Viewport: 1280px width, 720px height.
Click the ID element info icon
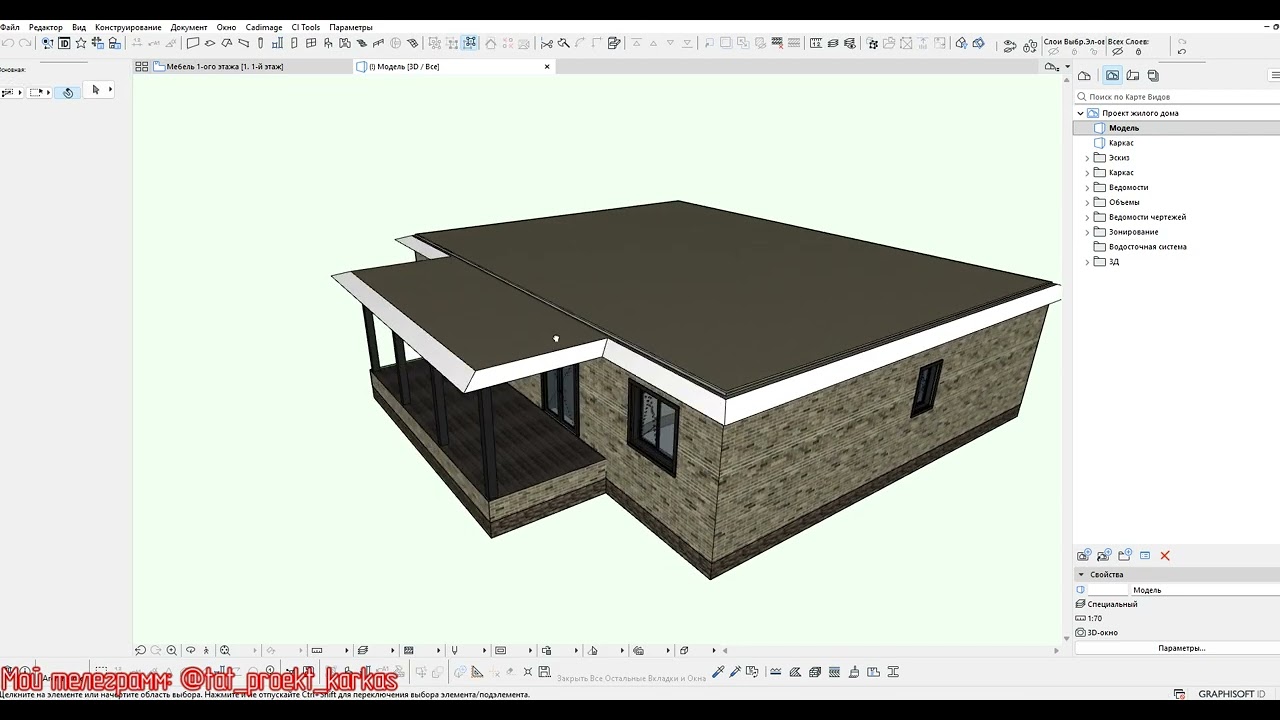(64, 43)
